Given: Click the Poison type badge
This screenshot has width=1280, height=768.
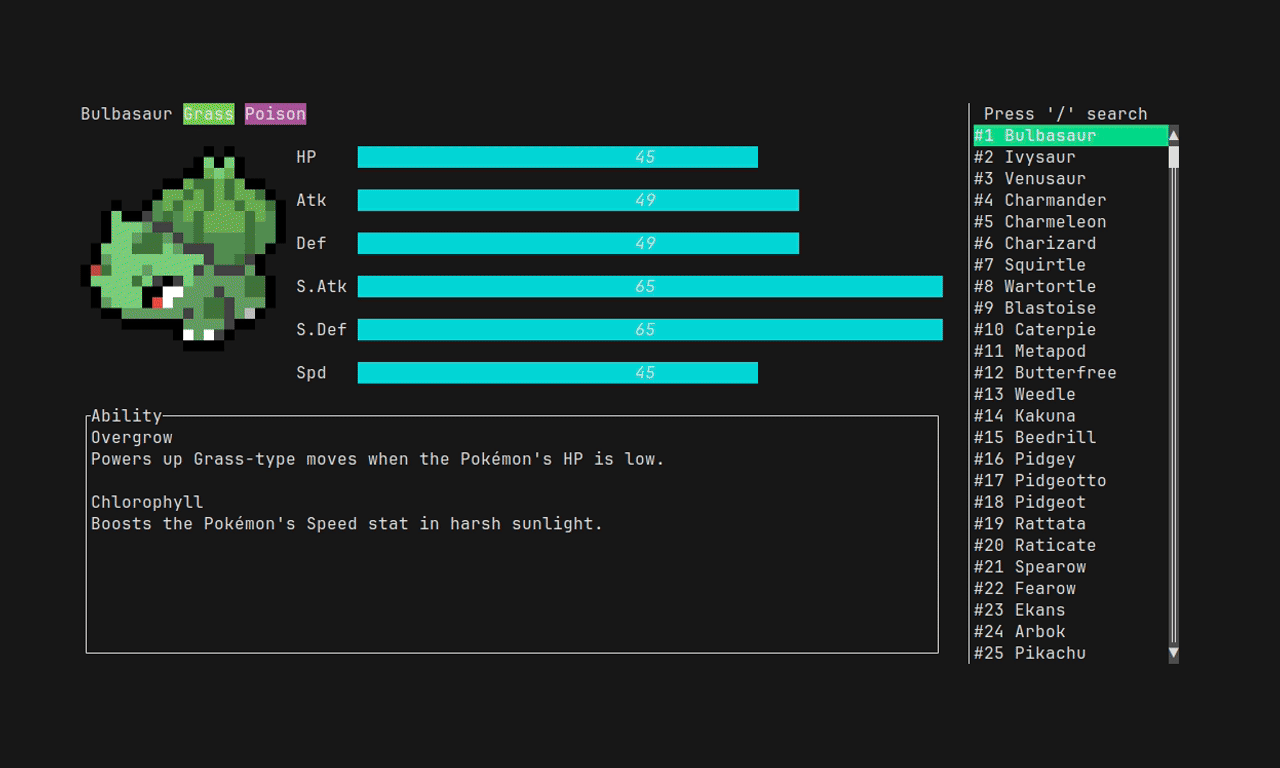Looking at the screenshot, I should 276,114.
